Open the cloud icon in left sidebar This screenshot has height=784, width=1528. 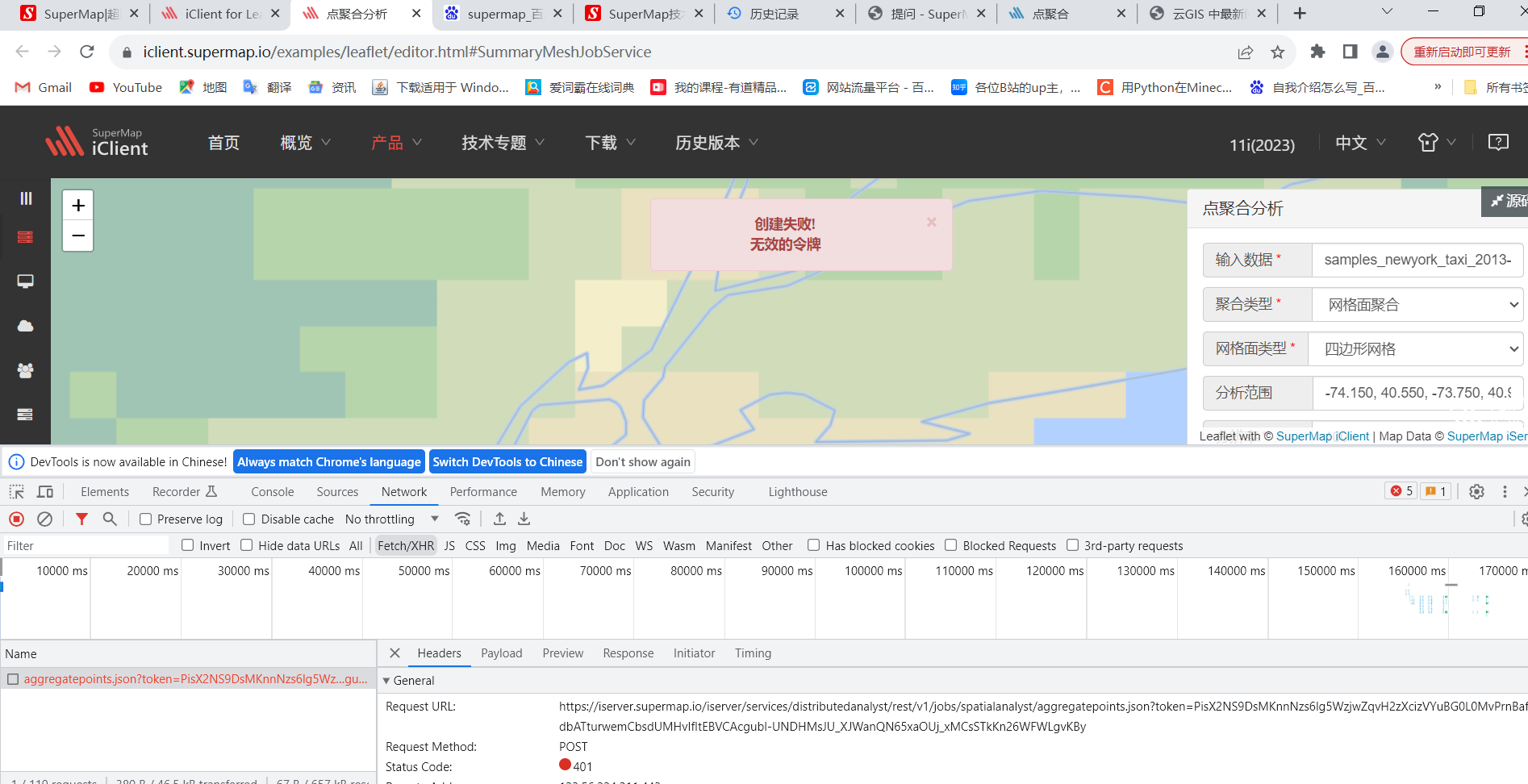[x=26, y=326]
